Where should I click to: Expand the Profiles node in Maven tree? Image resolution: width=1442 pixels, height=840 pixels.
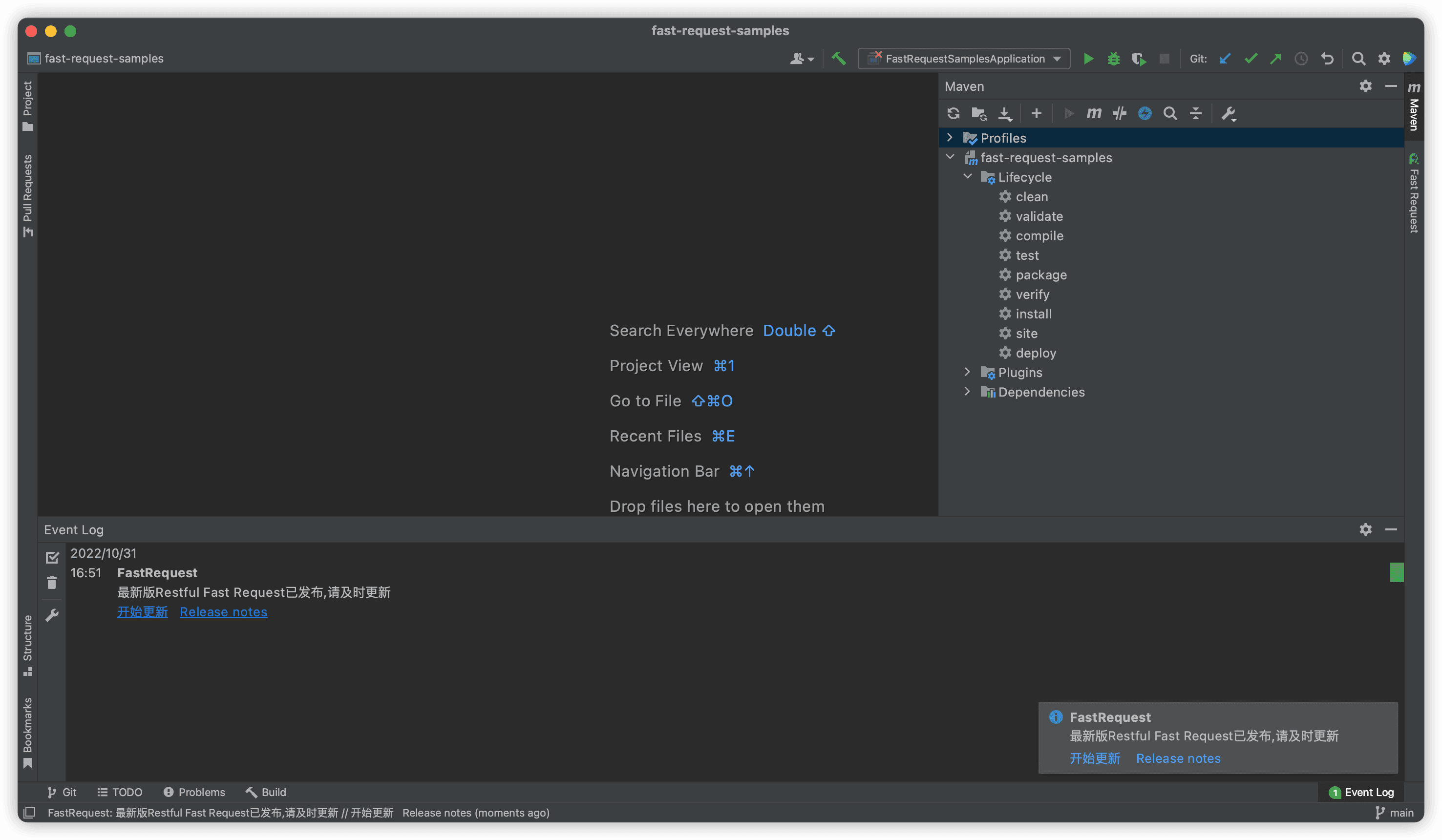pos(950,138)
